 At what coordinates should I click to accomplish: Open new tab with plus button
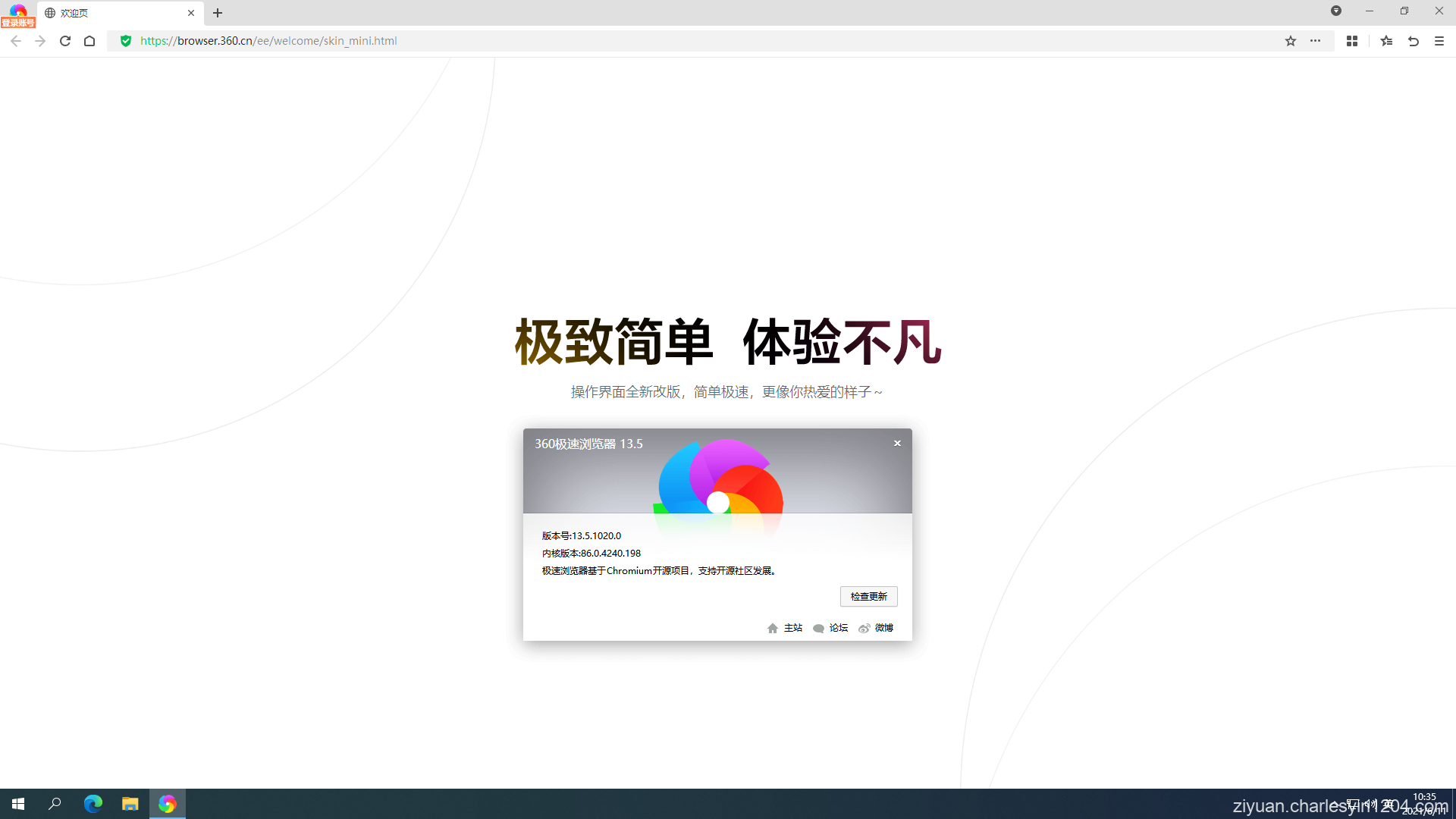tap(218, 13)
